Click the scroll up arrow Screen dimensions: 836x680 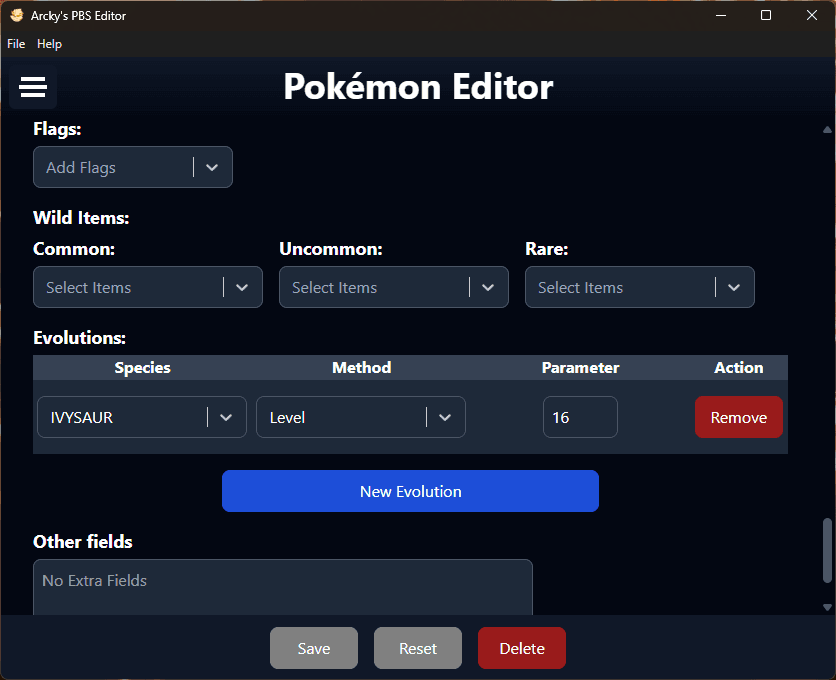point(827,130)
